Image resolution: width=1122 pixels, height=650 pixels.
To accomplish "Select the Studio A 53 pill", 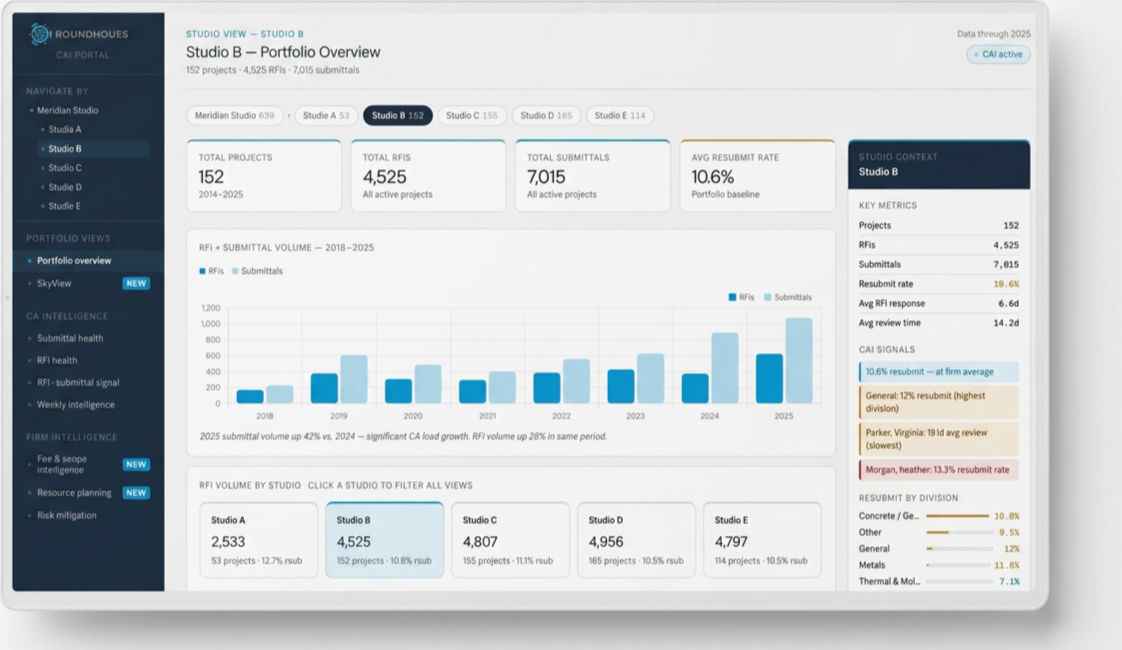I will 326,115.
